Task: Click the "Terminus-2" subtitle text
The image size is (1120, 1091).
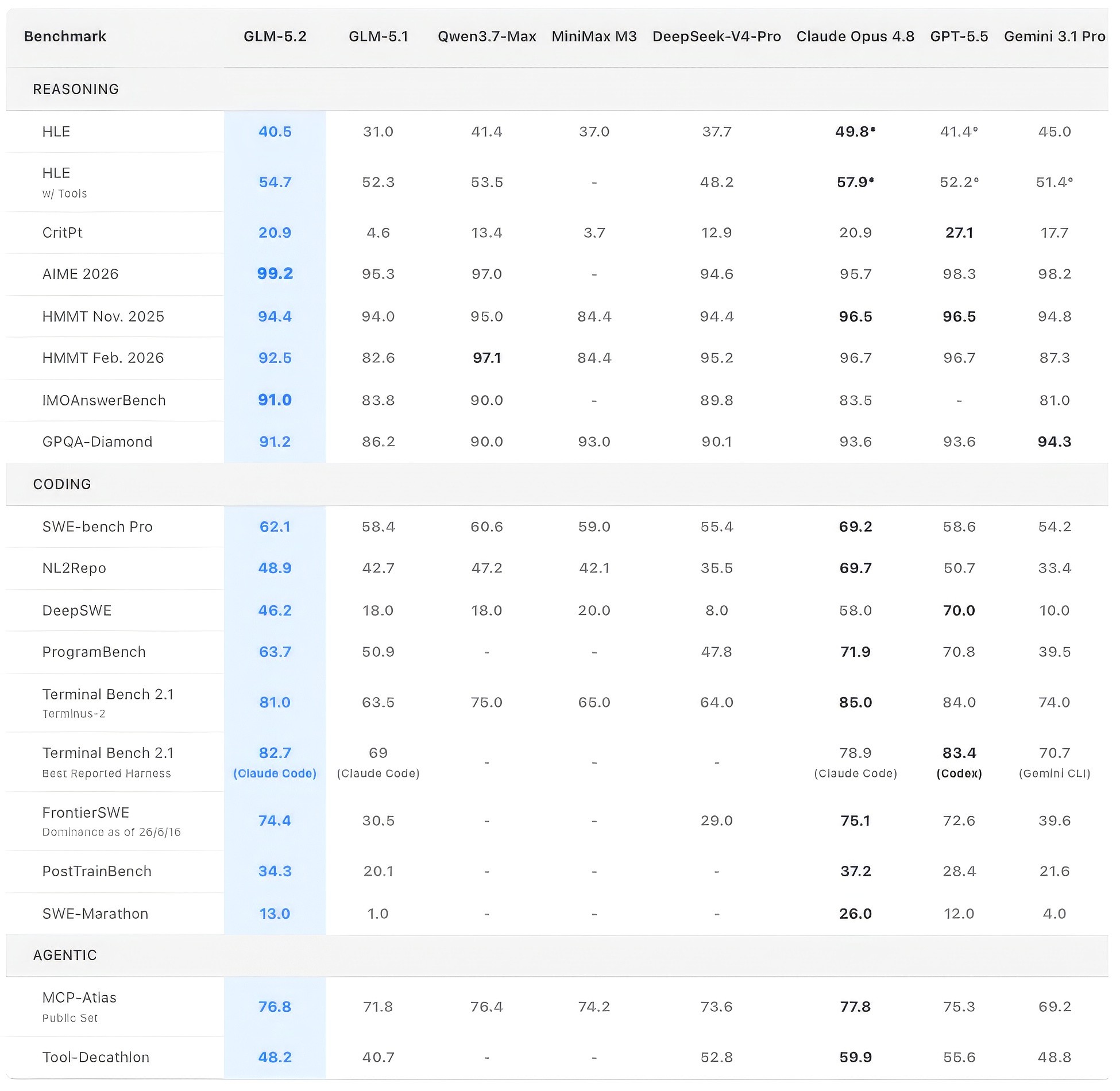Action: pos(74,714)
